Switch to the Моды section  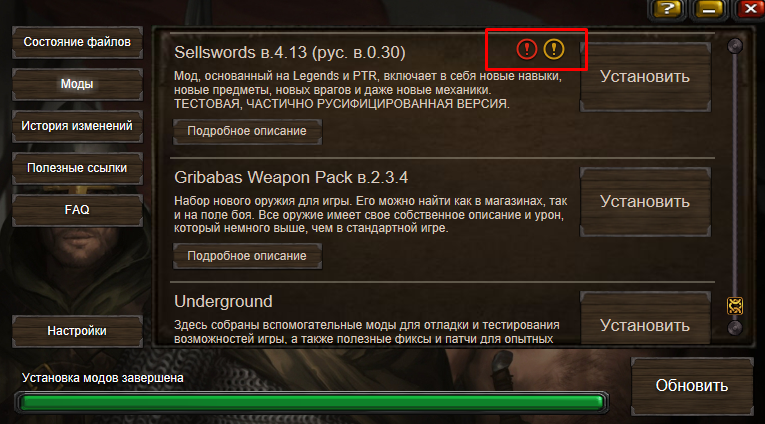click(x=77, y=84)
